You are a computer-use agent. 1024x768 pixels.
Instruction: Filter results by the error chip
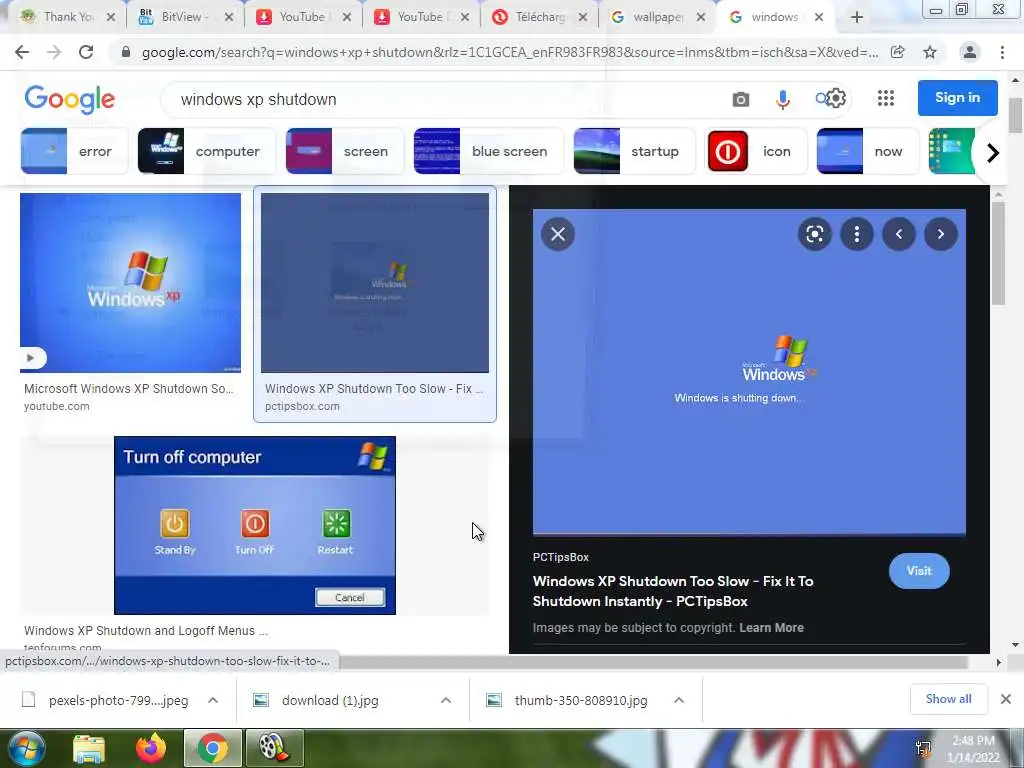[74, 152]
